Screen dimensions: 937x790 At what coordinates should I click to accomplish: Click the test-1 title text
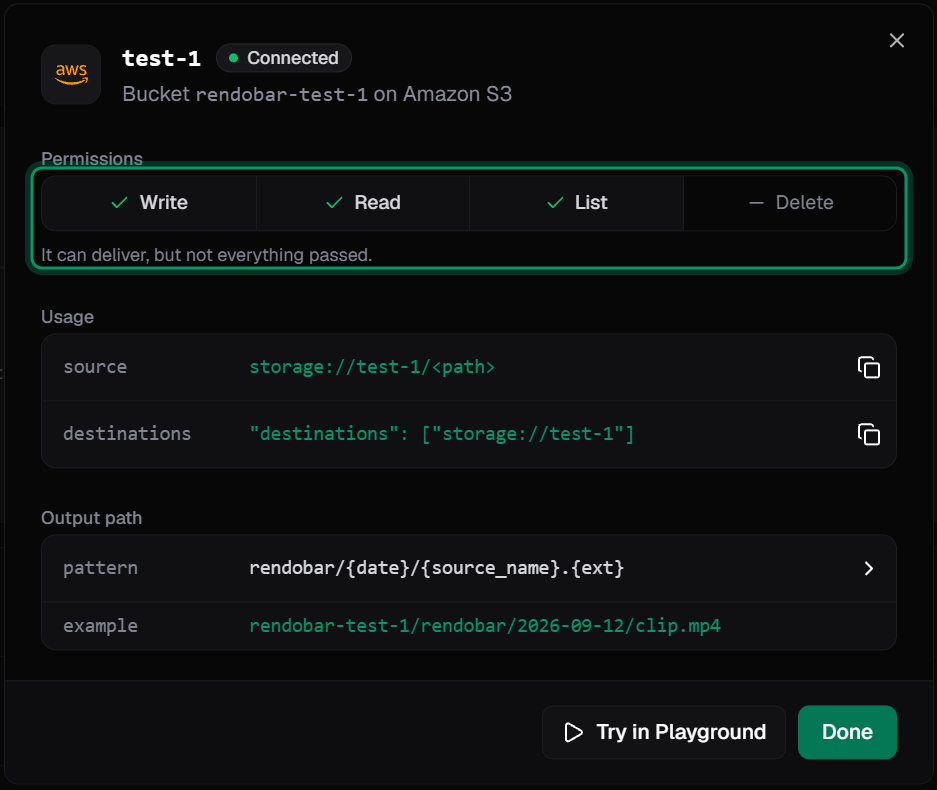[161, 59]
